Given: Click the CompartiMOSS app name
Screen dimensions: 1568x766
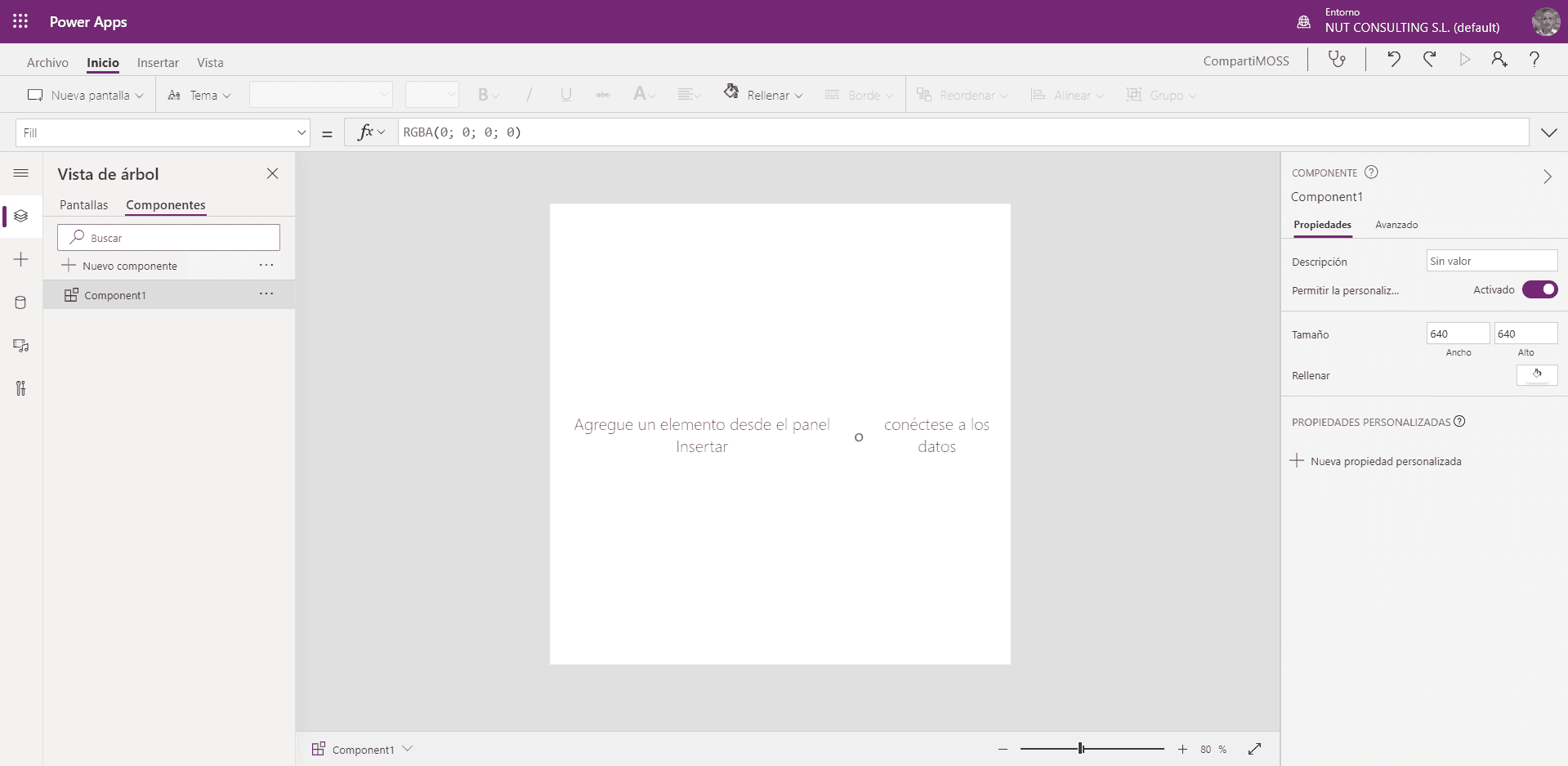Looking at the screenshot, I should pos(1246,60).
